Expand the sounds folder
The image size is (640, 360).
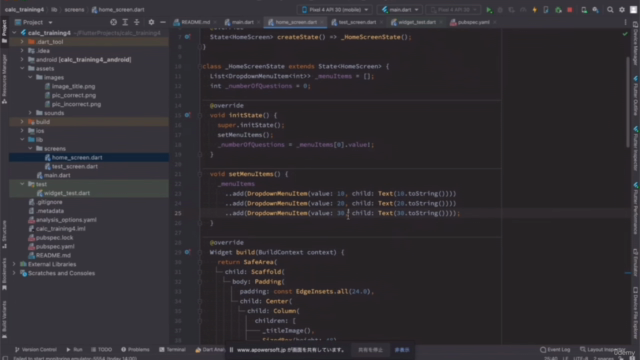click(30, 113)
